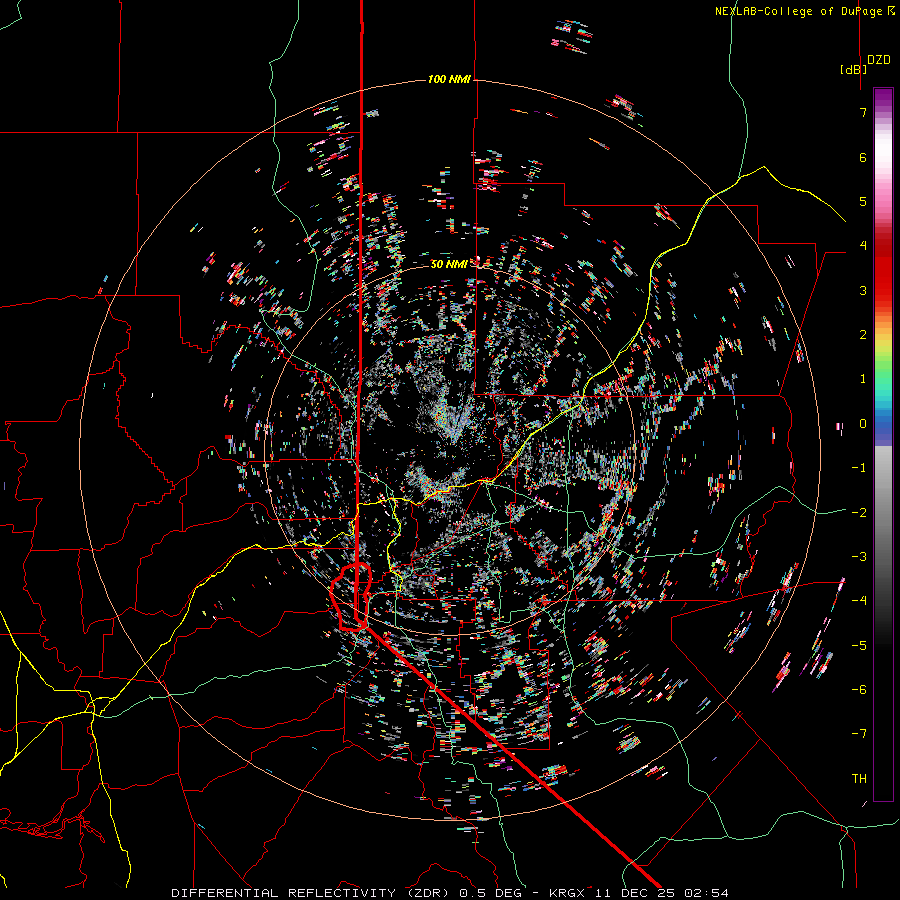
Task: Click the 1 value on the color scale
Action: [x=863, y=379]
